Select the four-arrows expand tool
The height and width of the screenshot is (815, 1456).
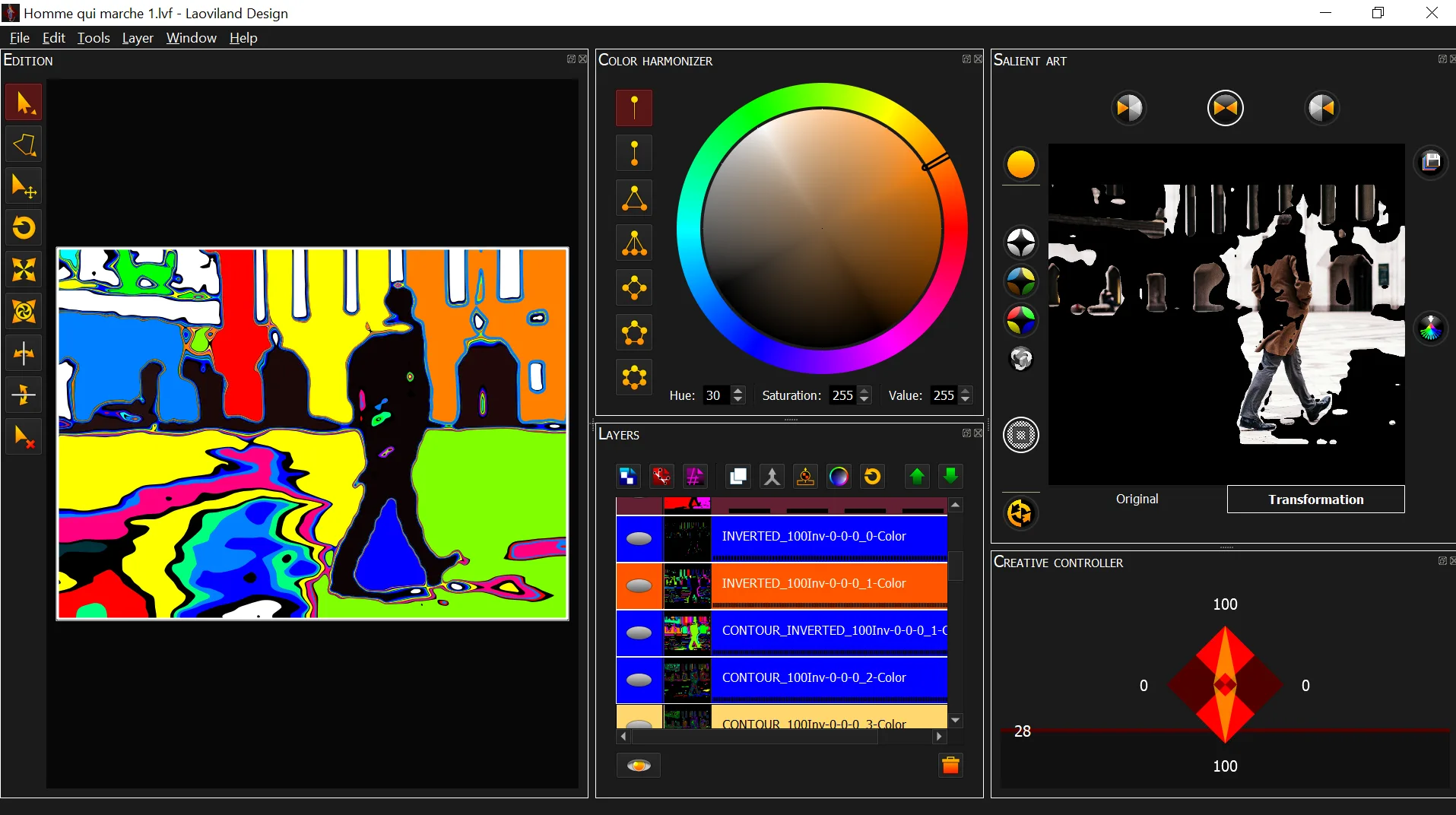click(x=24, y=269)
